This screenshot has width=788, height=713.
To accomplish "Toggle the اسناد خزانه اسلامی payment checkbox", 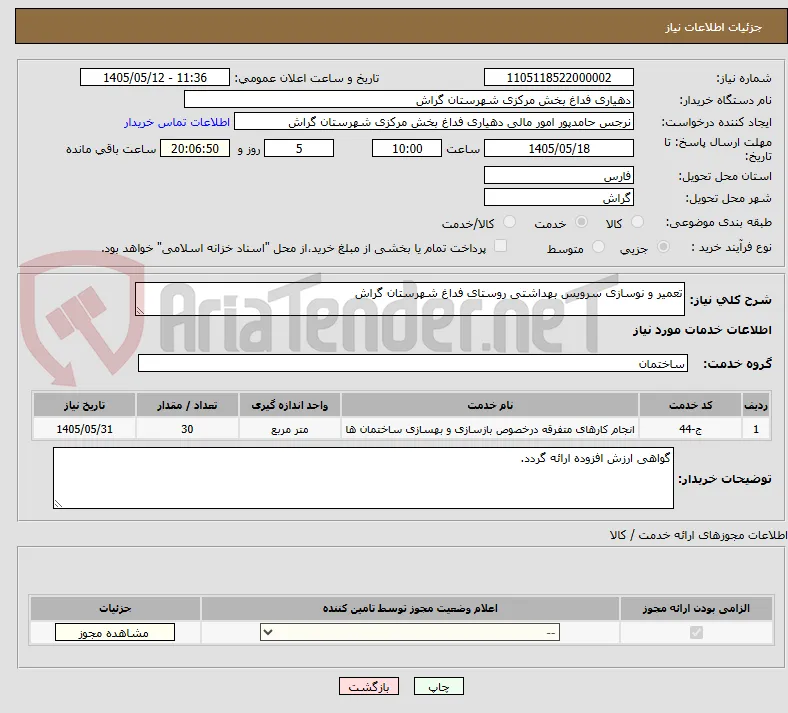I will coord(501,246).
